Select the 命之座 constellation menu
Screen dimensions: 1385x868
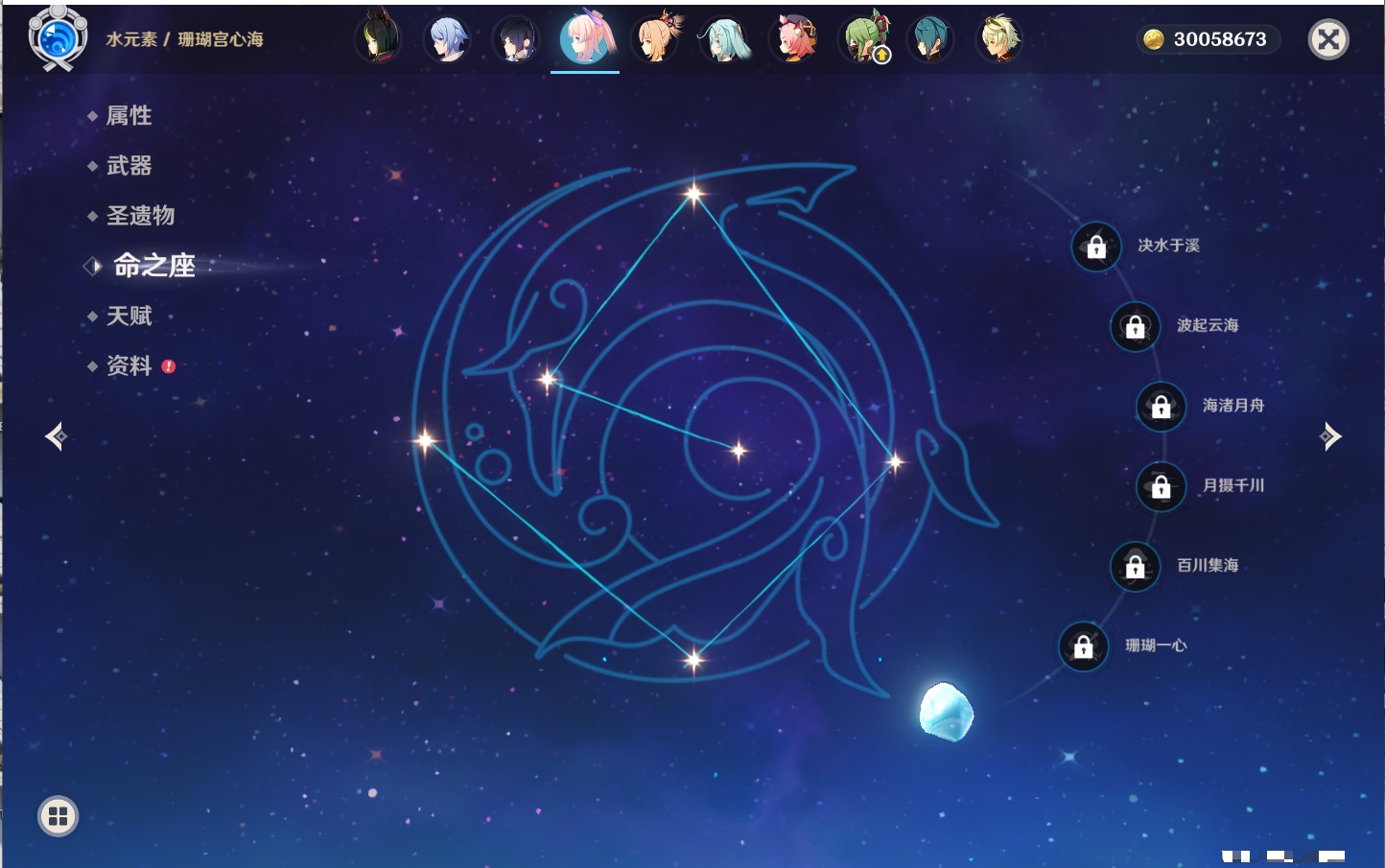tap(153, 266)
